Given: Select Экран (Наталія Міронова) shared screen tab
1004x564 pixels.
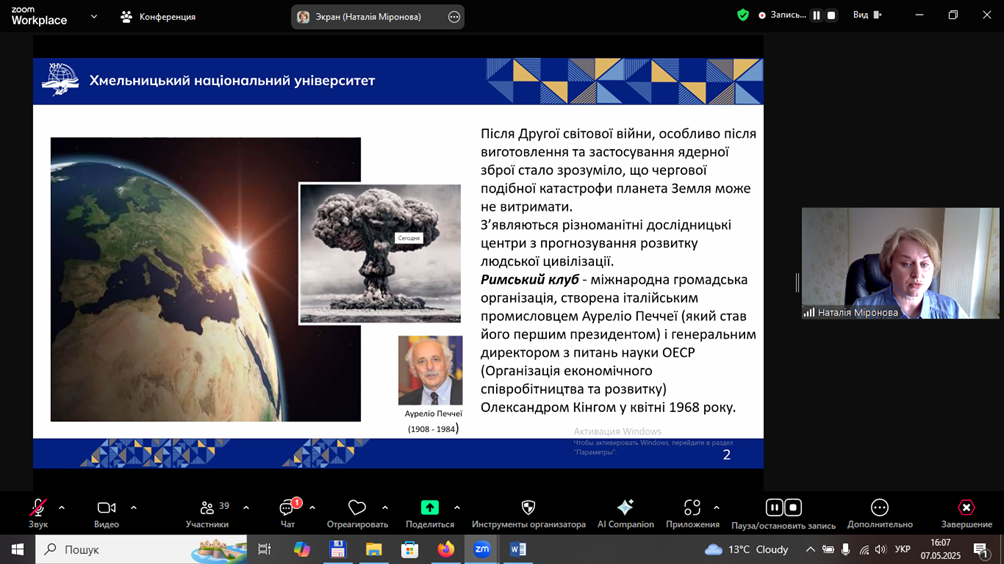Looking at the screenshot, I should [368, 17].
